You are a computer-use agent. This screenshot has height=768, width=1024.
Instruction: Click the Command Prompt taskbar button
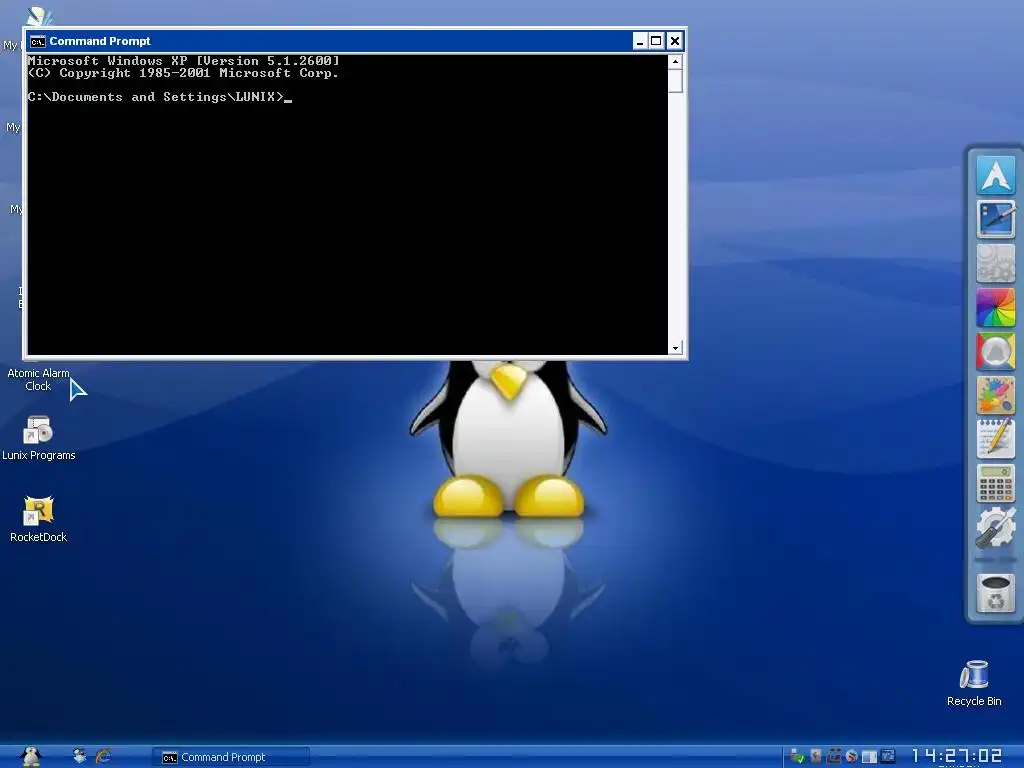(x=231, y=757)
